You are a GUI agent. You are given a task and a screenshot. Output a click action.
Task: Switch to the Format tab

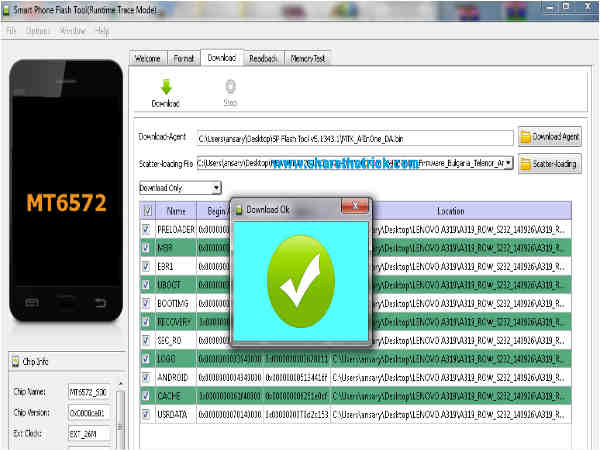184,59
